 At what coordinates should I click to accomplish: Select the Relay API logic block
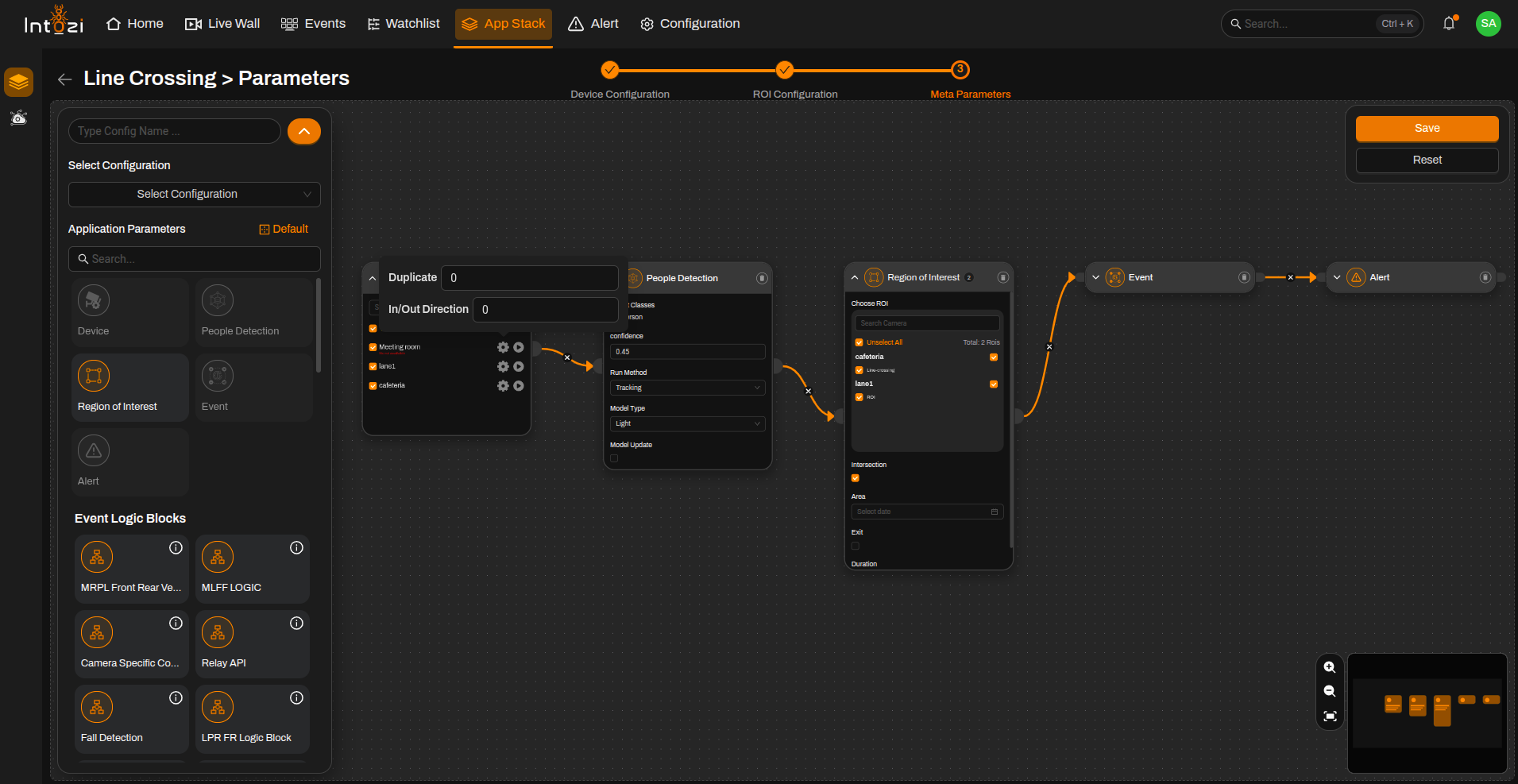pos(253,644)
